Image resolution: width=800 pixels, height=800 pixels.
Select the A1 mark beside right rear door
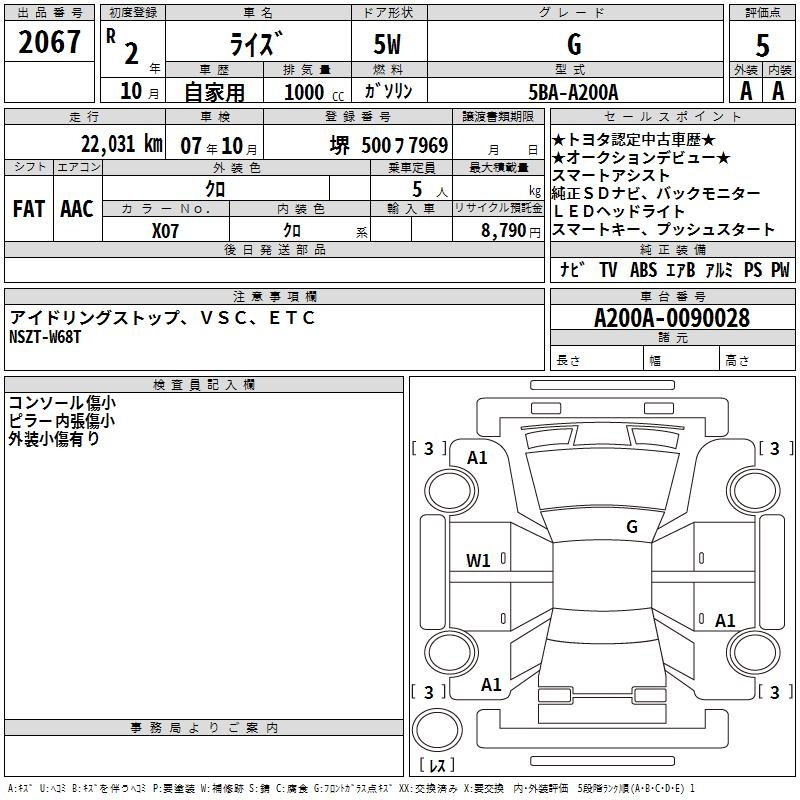point(725,620)
